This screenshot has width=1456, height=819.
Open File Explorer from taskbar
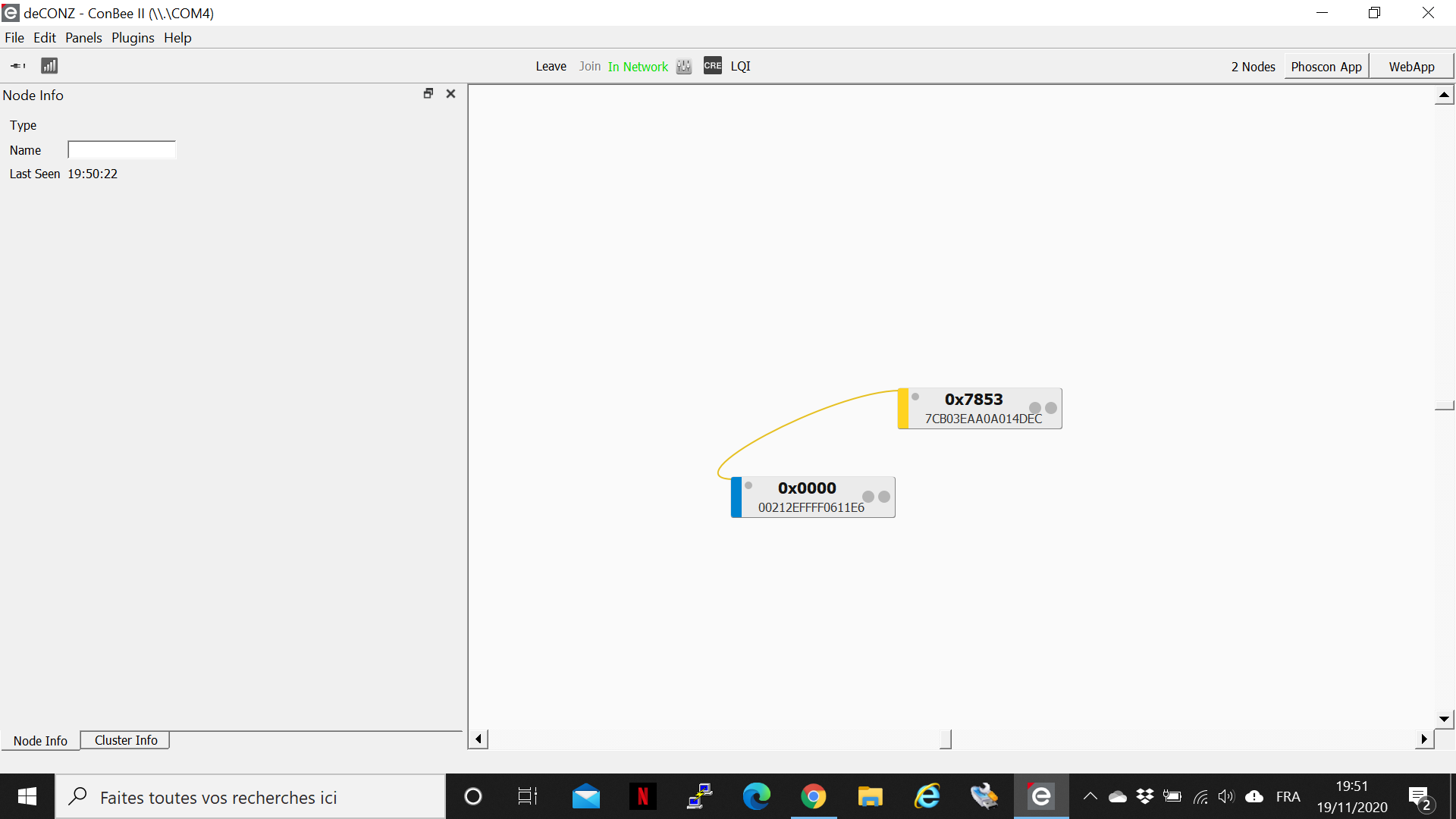pos(870,796)
